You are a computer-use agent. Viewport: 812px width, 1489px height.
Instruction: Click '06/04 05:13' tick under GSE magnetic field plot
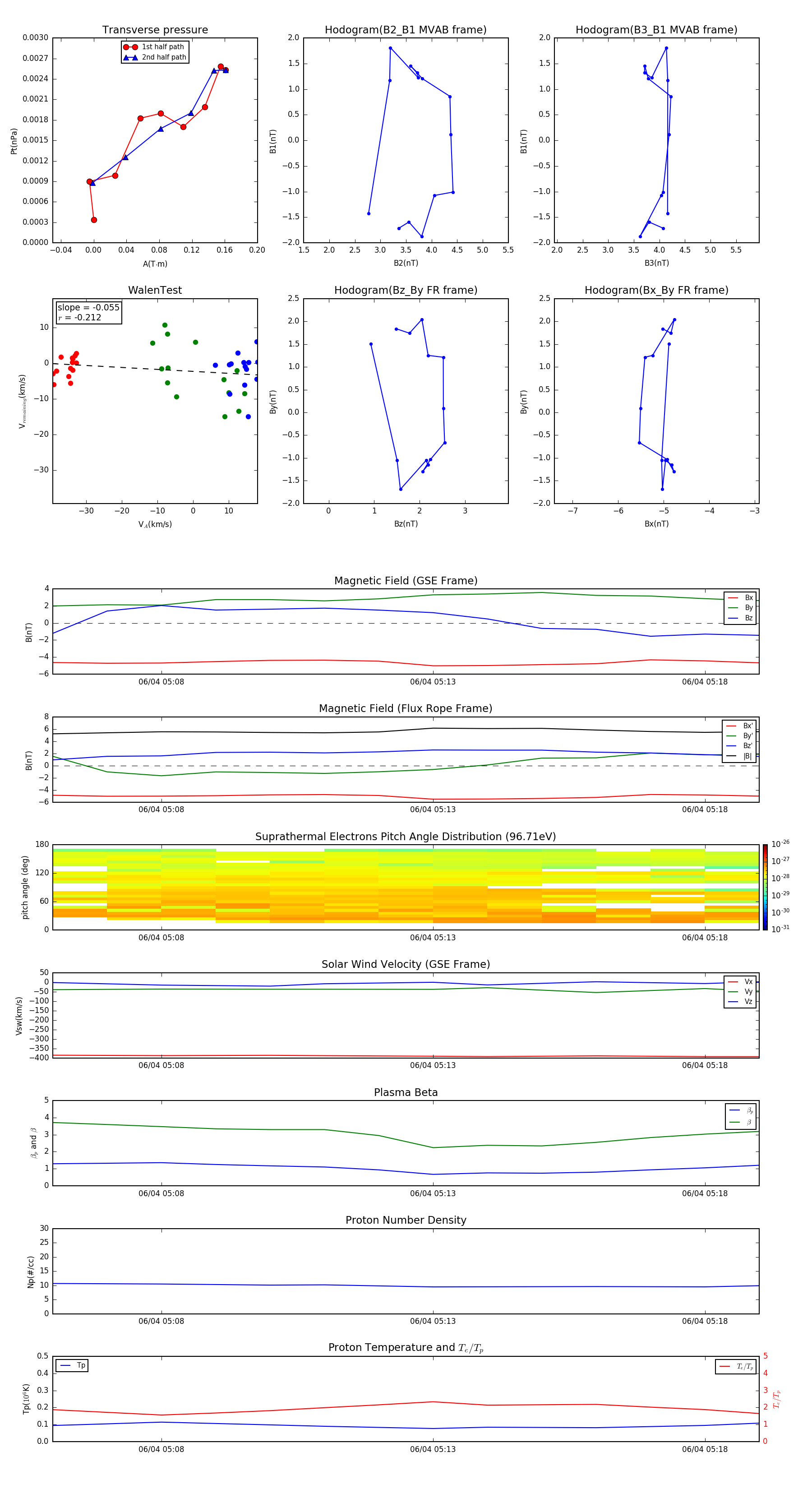click(433, 682)
